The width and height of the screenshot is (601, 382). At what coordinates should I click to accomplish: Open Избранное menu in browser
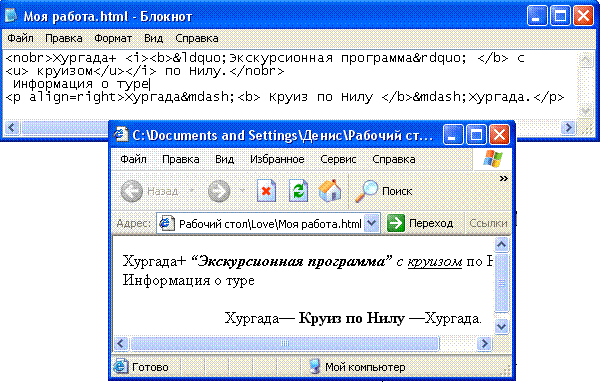tap(277, 159)
